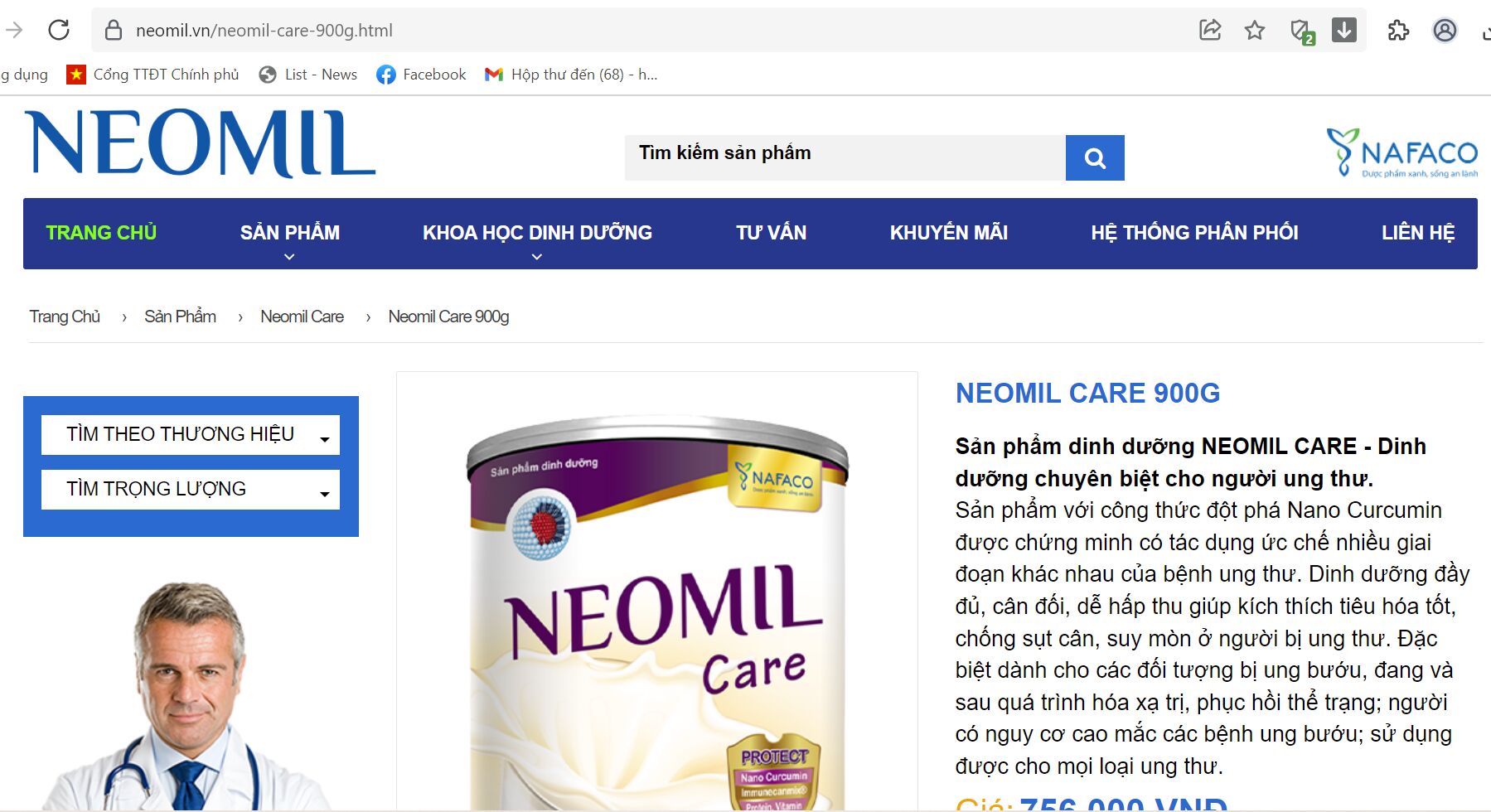The image size is (1491, 812).
Task: Focus the 'Tìm kiếm sản phẩm' search field
Action: pyautogui.click(x=845, y=157)
